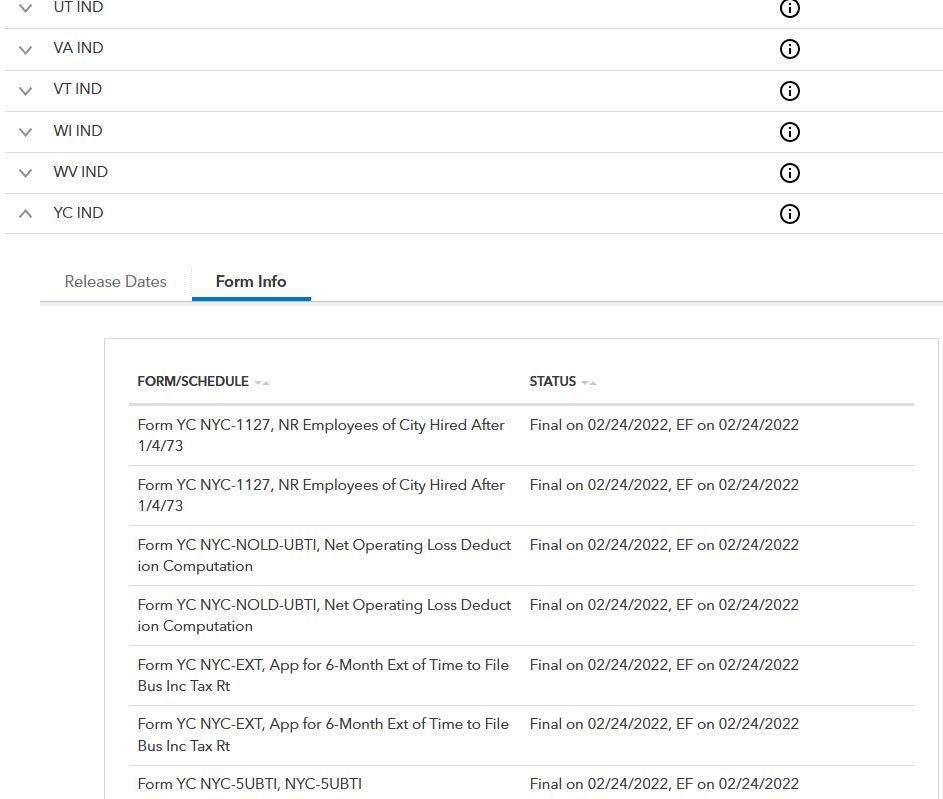943x799 pixels.
Task: Sort by the FORM/SCHEDULE column arrows
Action: click(x=262, y=382)
